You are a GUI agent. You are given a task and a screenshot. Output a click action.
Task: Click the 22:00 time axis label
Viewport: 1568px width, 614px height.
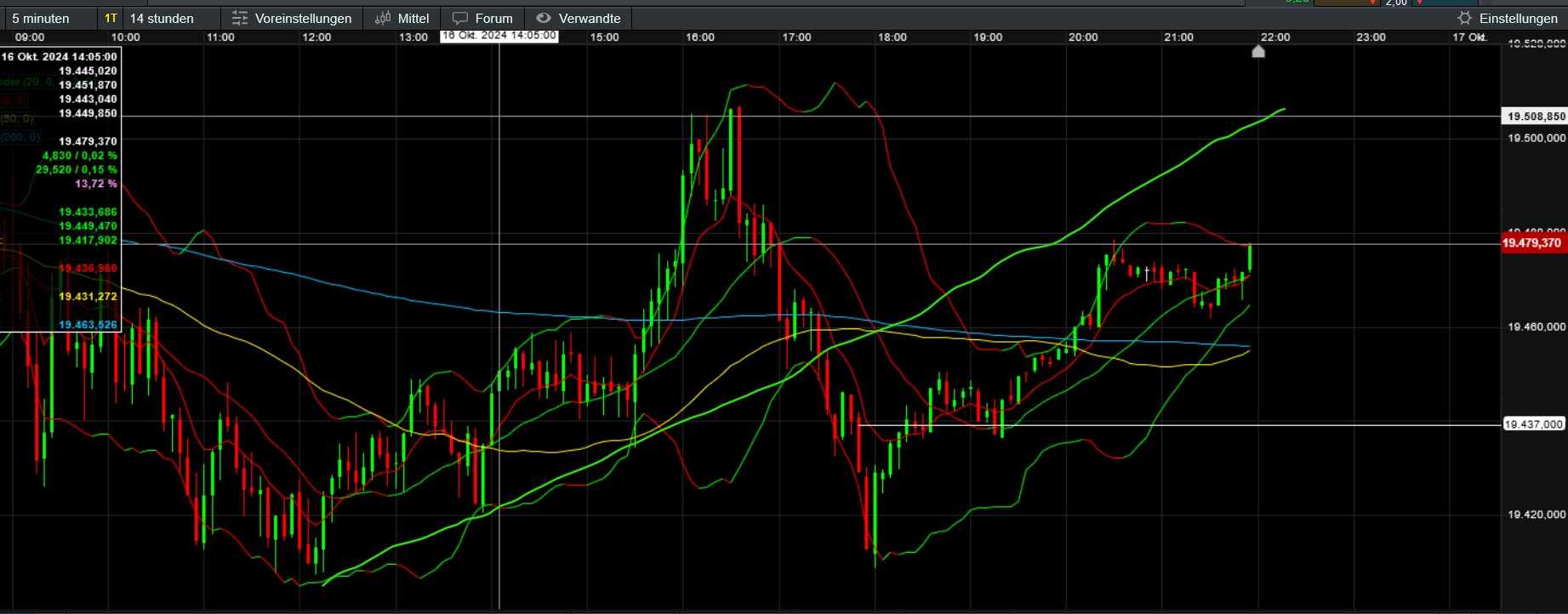click(x=1275, y=37)
